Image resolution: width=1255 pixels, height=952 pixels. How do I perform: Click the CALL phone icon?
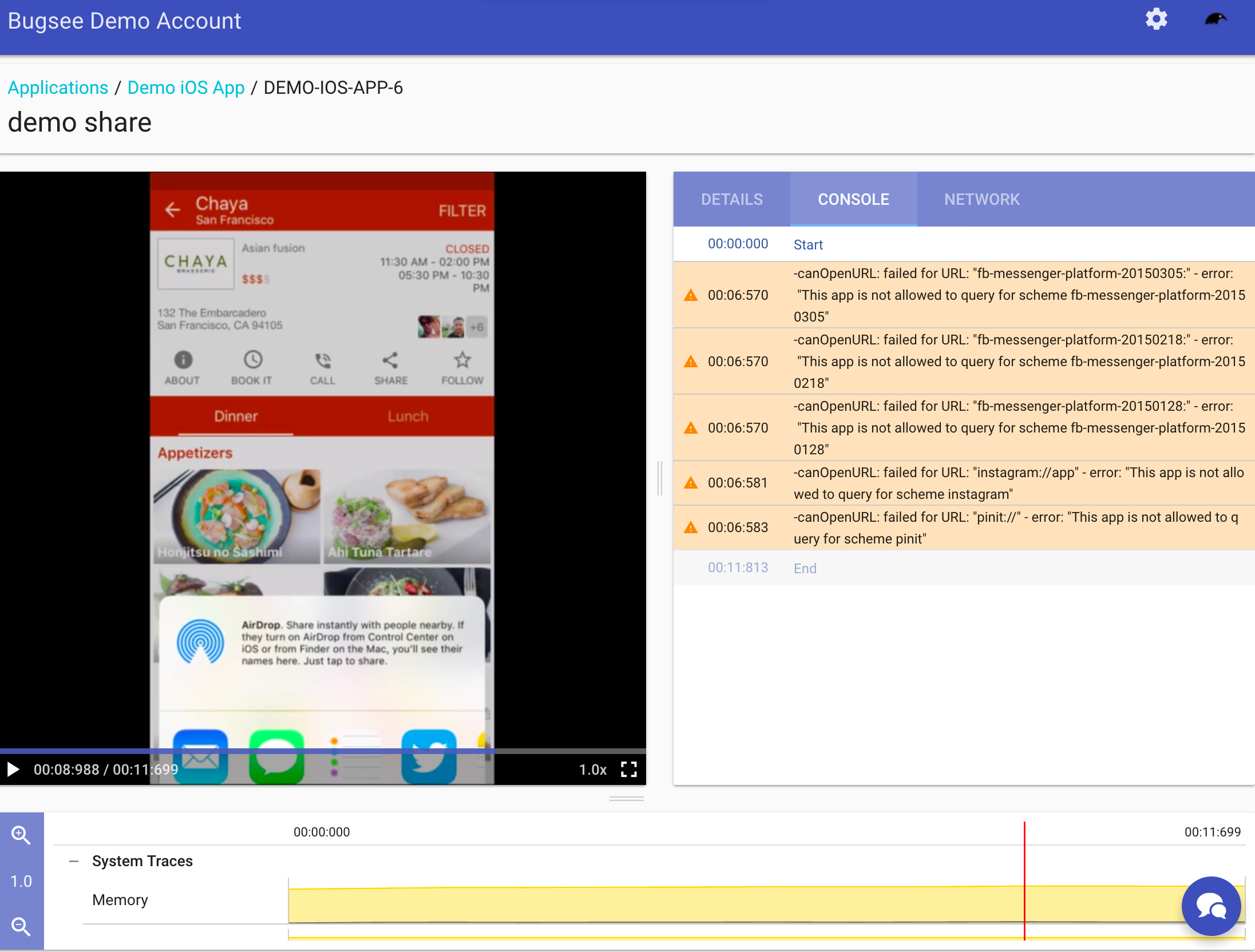point(323,360)
